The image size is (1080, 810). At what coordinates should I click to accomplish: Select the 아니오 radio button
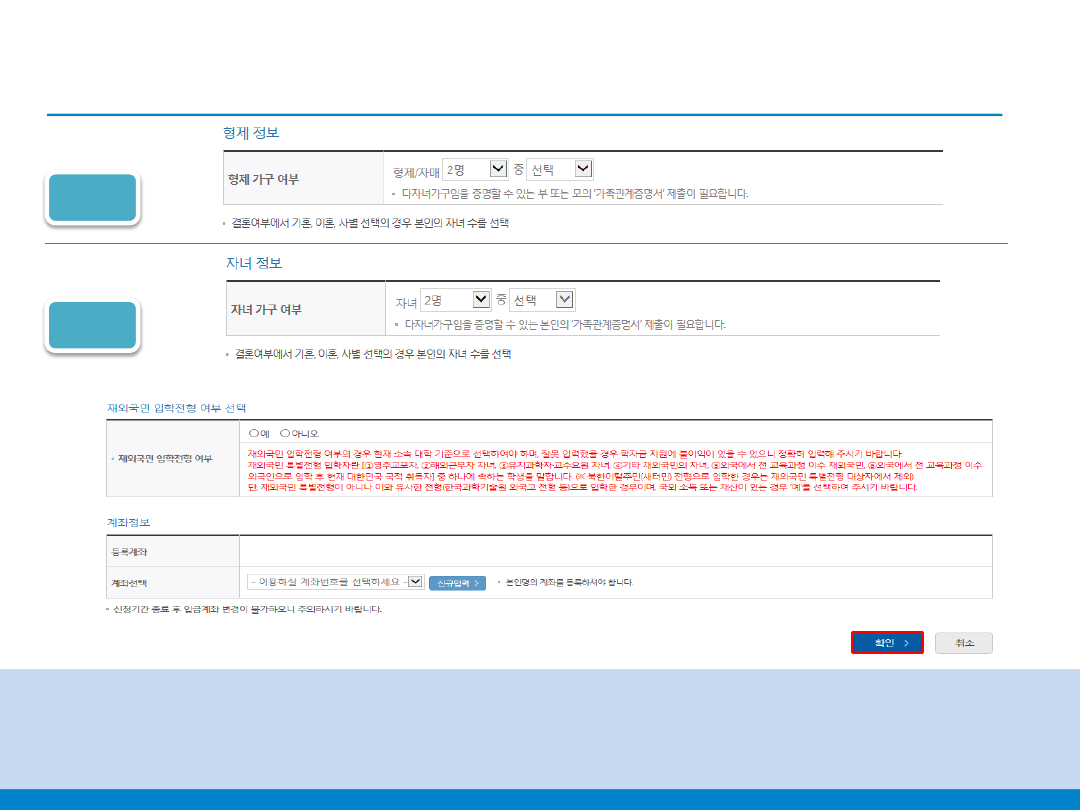coord(286,433)
